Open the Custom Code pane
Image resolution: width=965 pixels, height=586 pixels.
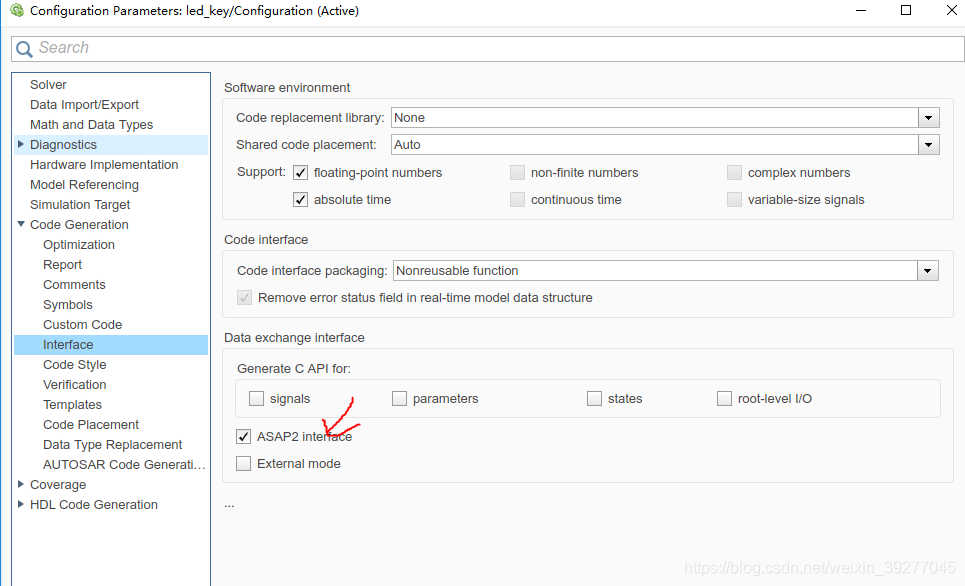tap(82, 325)
